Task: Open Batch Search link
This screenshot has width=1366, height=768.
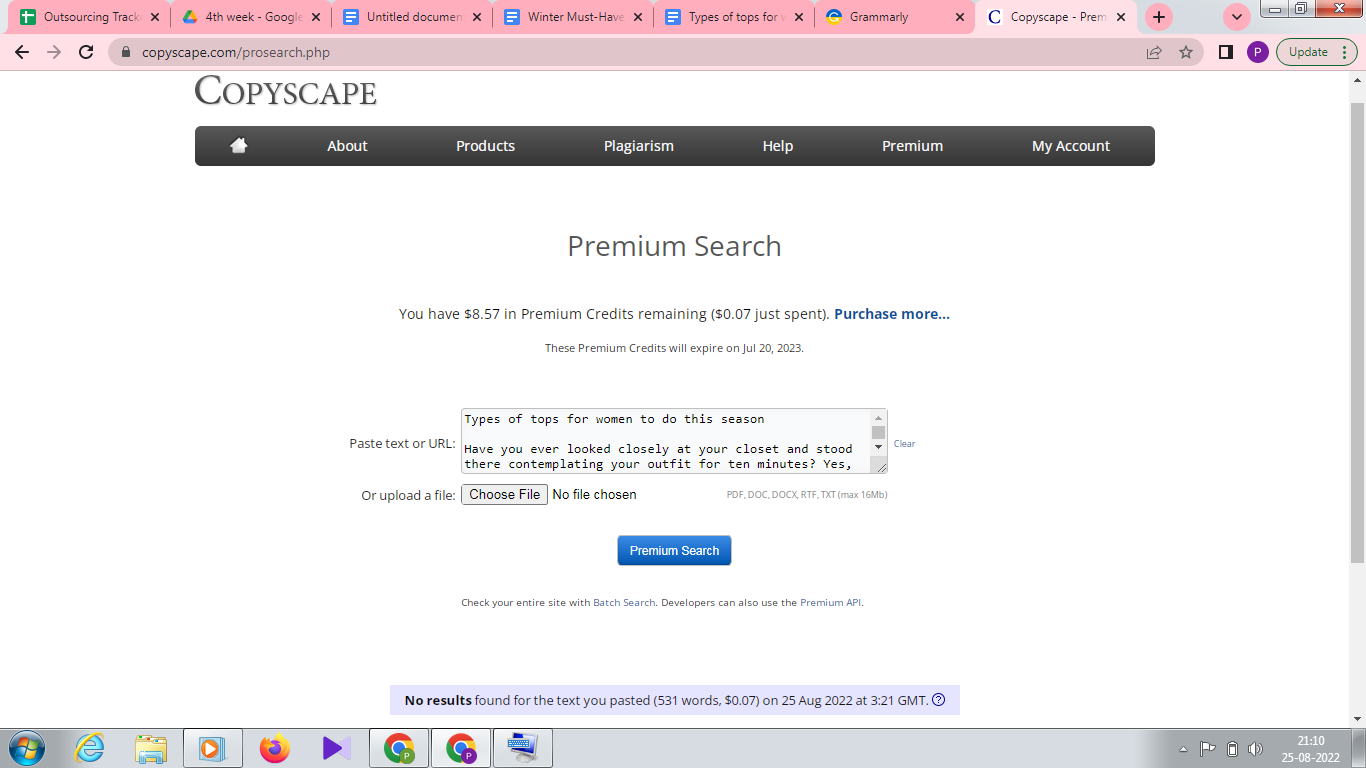Action: pos(624,603)
